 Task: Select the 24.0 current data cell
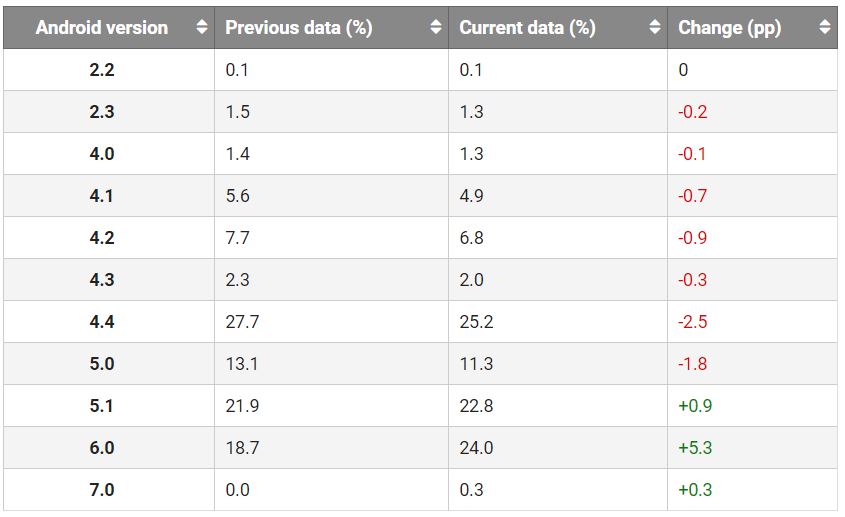pyautogui.click(x=476, y=448)
